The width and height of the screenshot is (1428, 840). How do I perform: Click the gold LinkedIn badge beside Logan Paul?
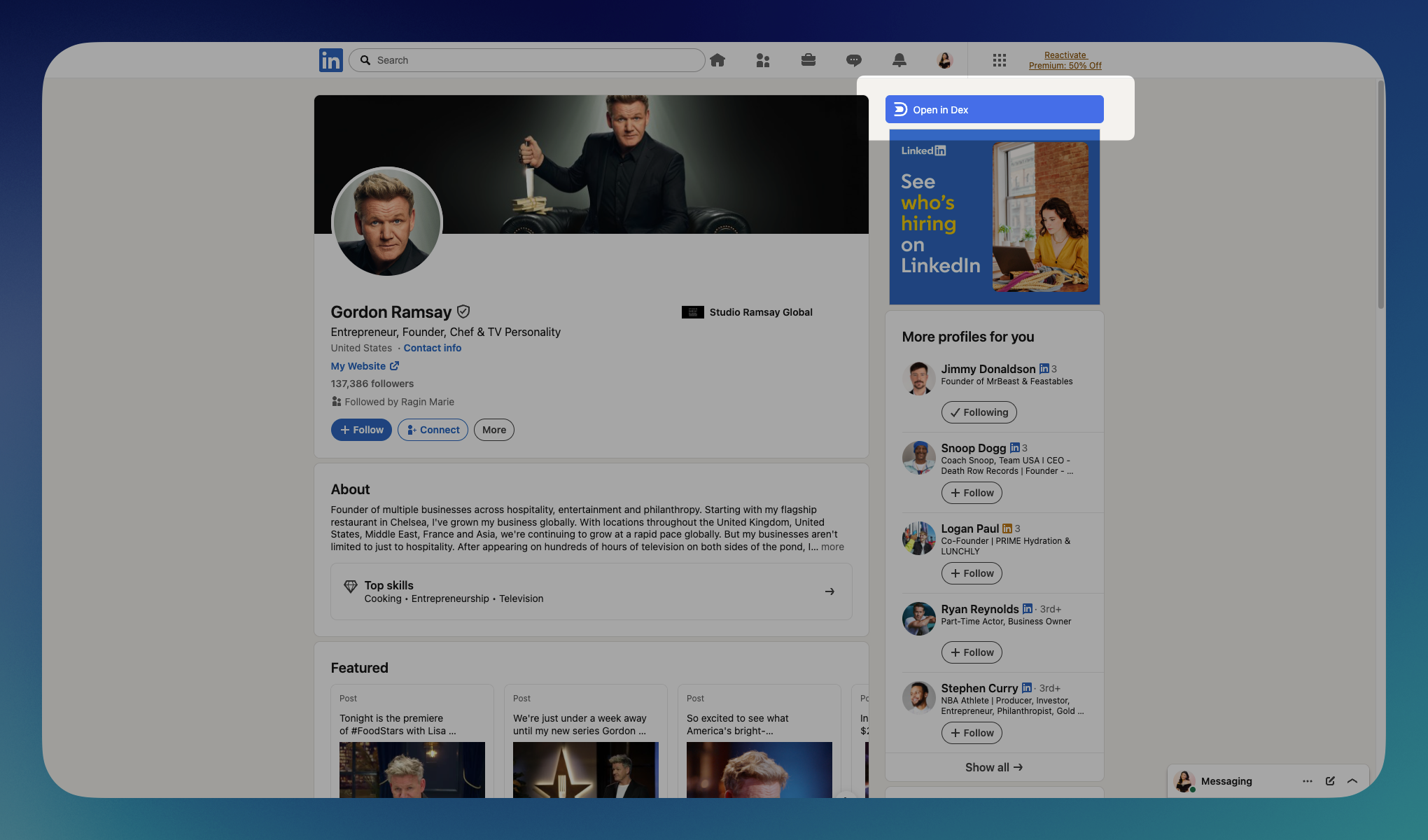coord(1007,528)
